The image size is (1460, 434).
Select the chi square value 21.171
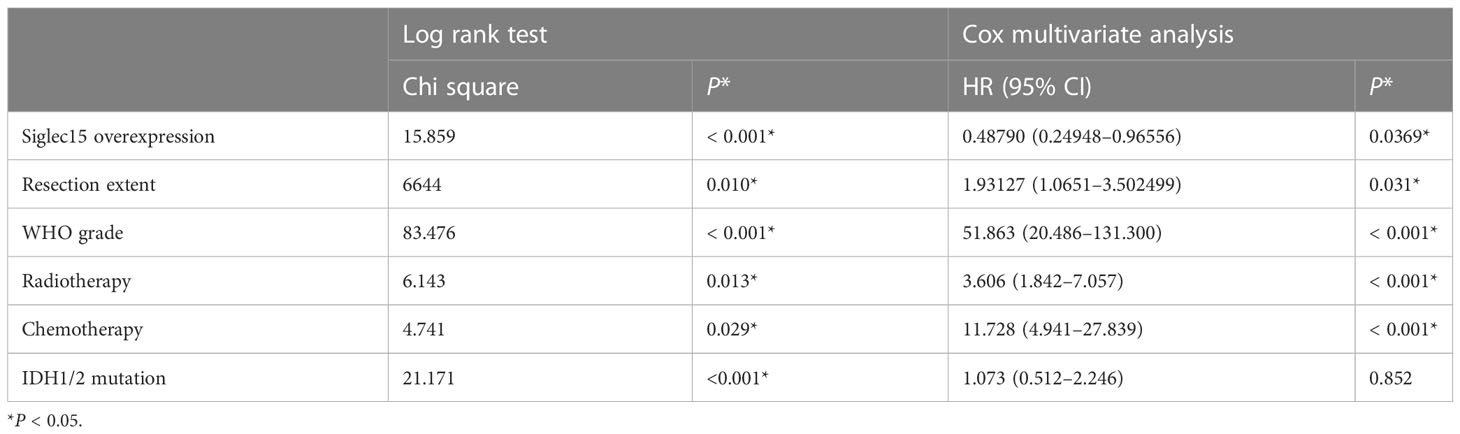pyautogui.click(x=430, y=379)
